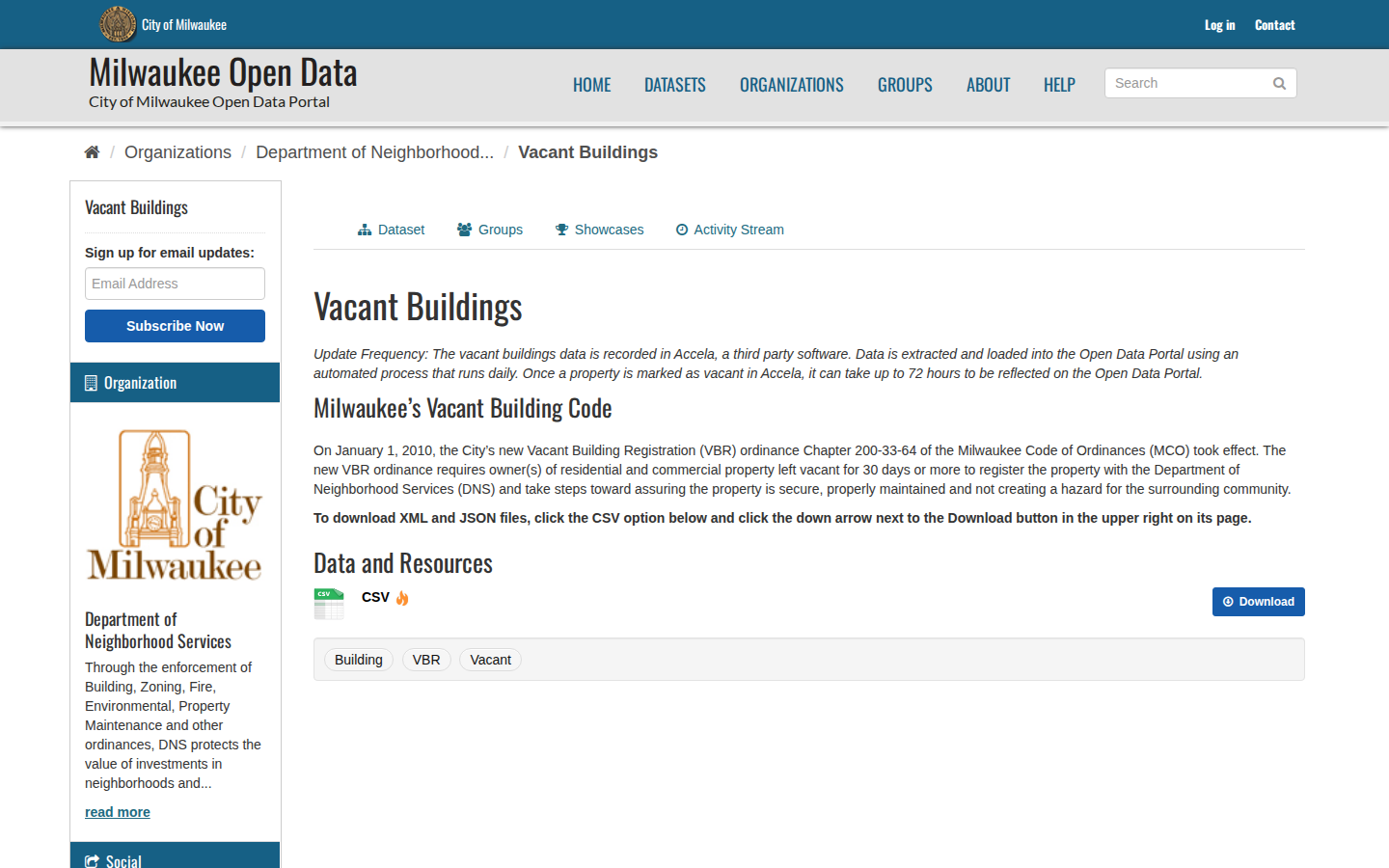Click the Milwaukee Open Data site title
The image size is (1389, 868).
click(223, 72)
